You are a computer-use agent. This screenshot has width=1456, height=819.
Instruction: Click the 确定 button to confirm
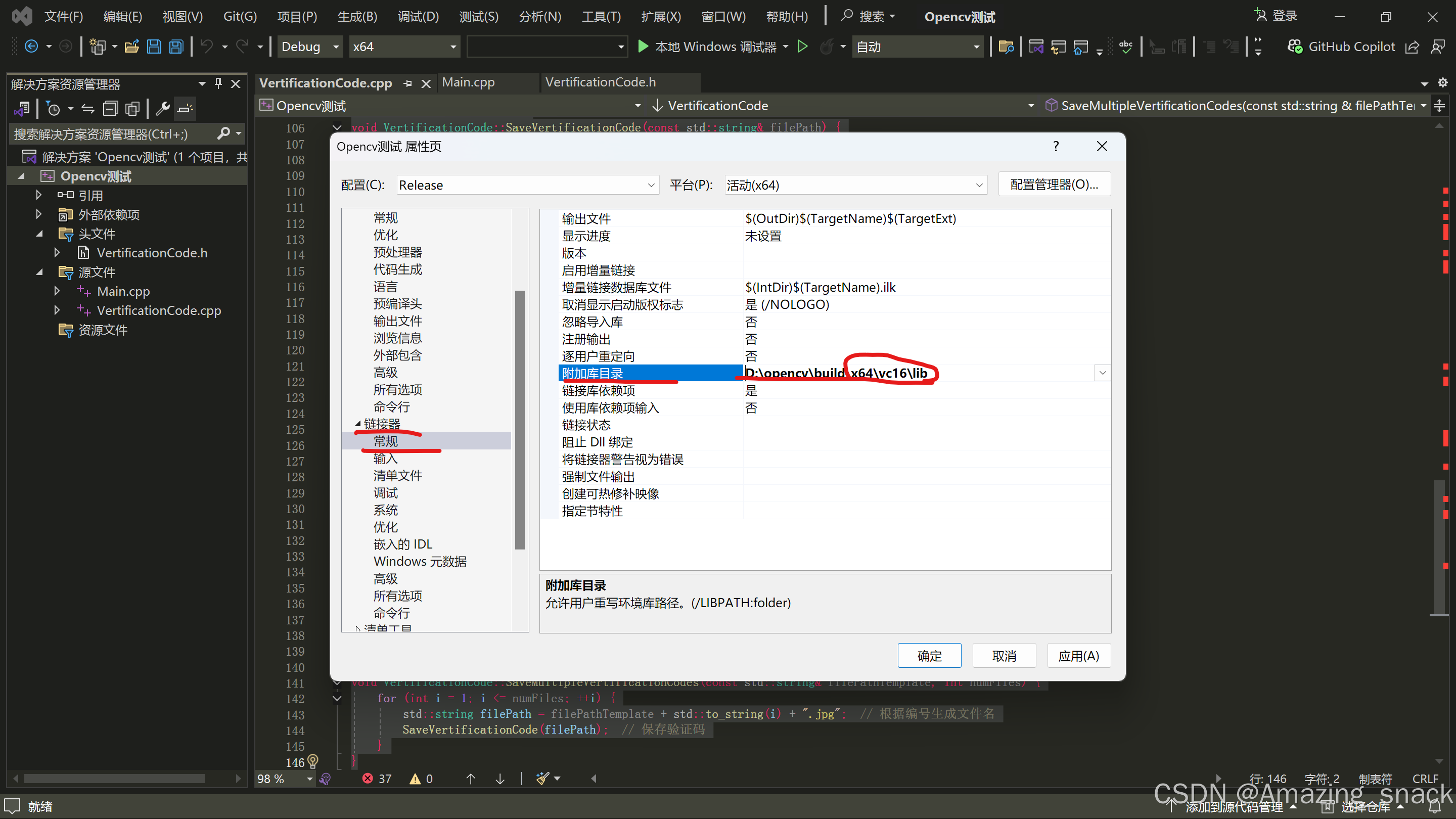click(x=929, y=656)
